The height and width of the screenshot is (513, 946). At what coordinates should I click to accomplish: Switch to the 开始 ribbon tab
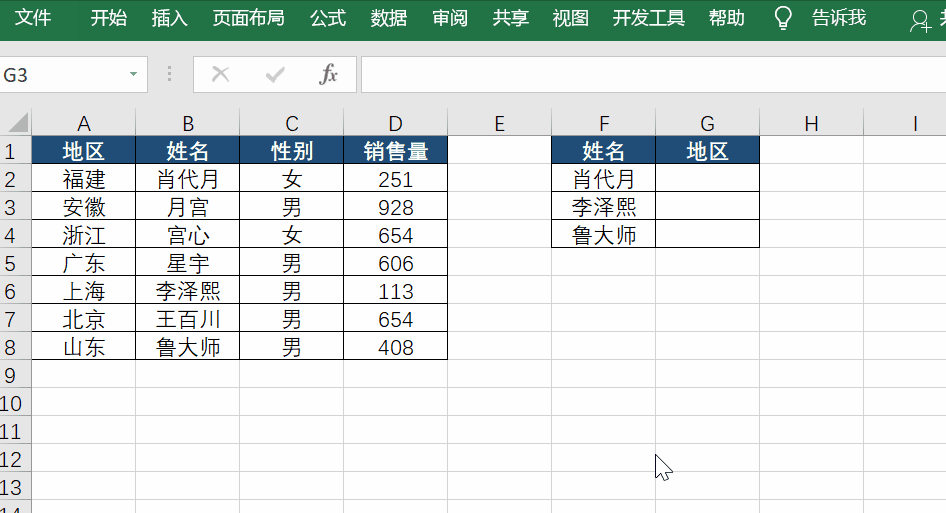coord(109,18)
